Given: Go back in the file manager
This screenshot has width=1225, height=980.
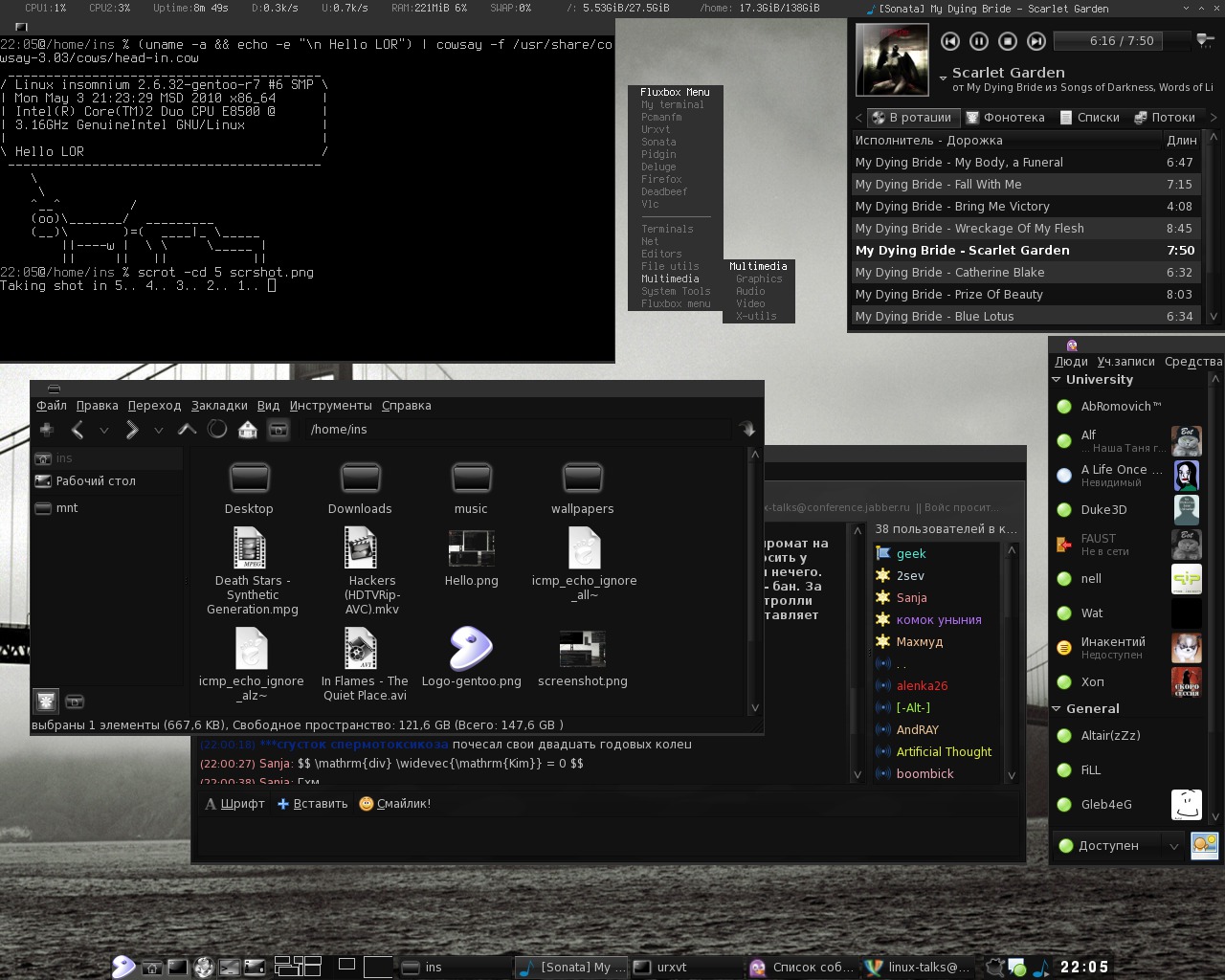Looking at the screenshot, I should 78,430.
